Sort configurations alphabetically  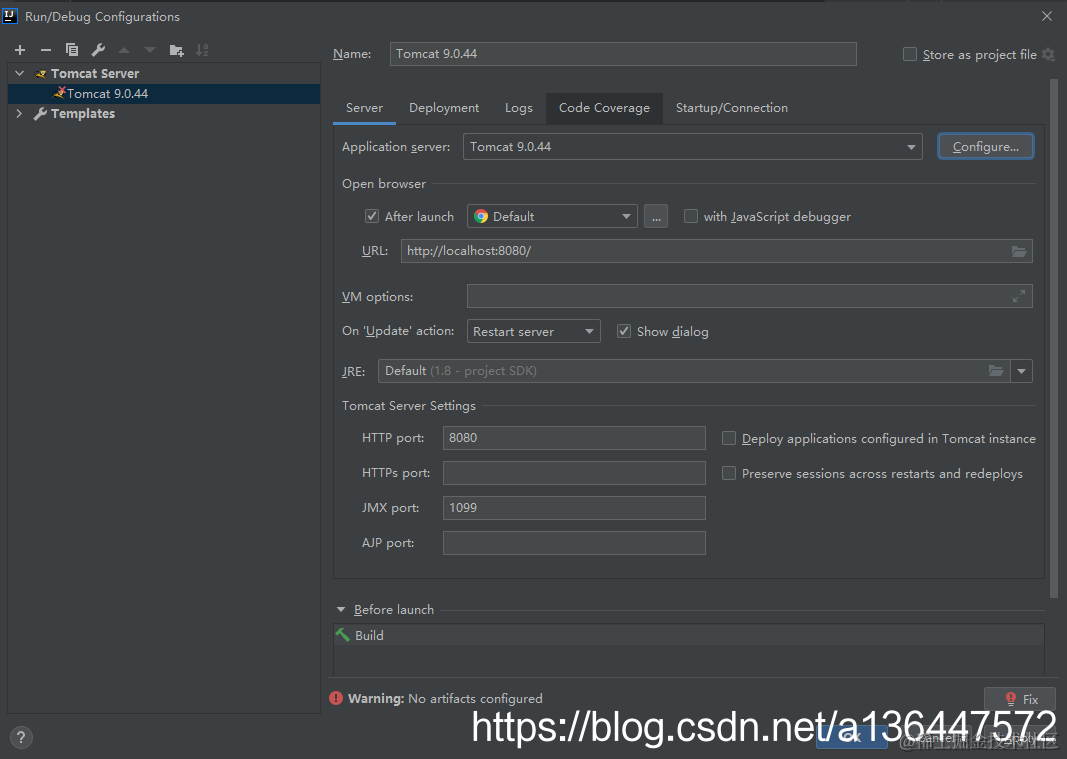pyautogui.click(x=202, y=50)
